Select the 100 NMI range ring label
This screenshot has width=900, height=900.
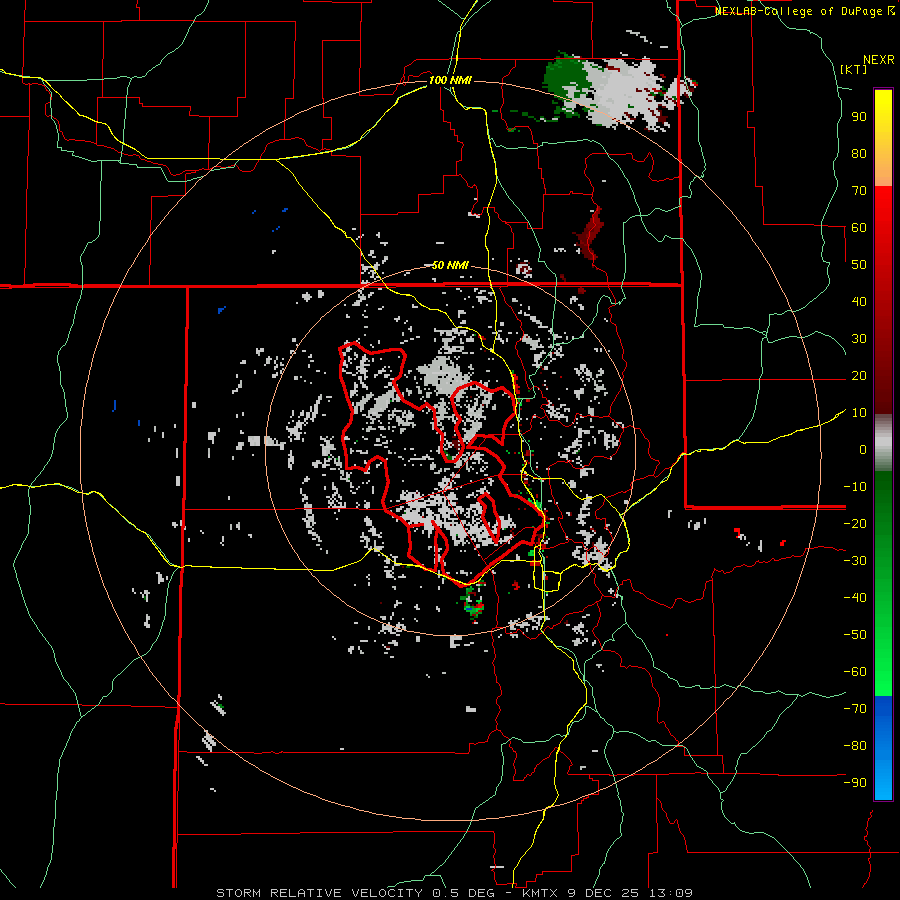point(450,80)
